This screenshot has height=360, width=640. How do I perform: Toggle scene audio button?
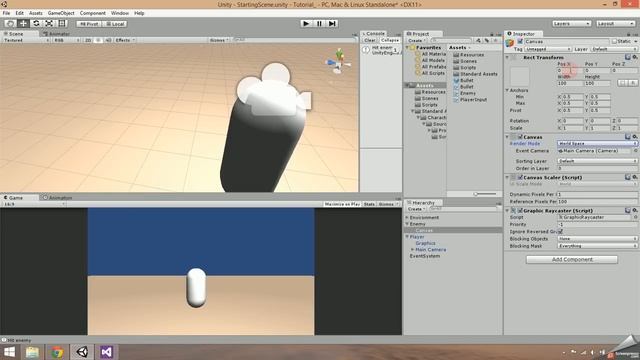[x=108, y=40]
